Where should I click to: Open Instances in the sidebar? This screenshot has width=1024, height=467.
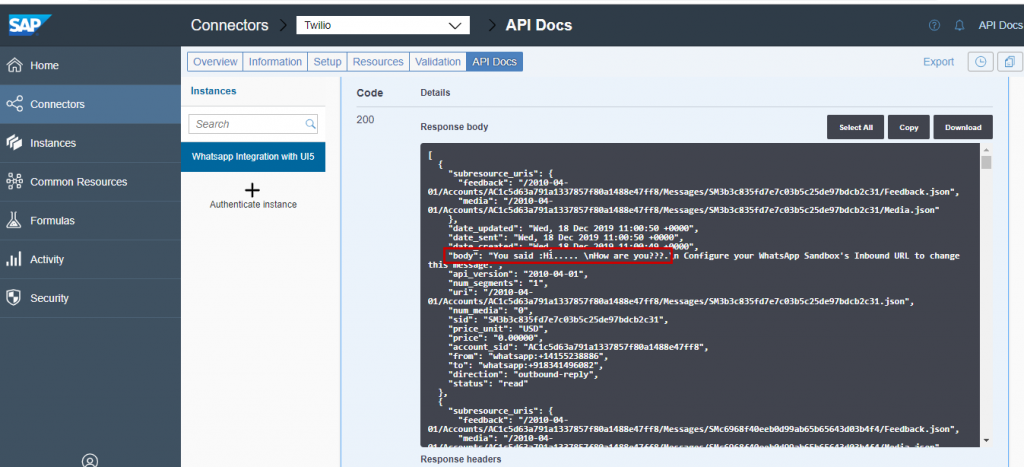click(x=90, y=143)
